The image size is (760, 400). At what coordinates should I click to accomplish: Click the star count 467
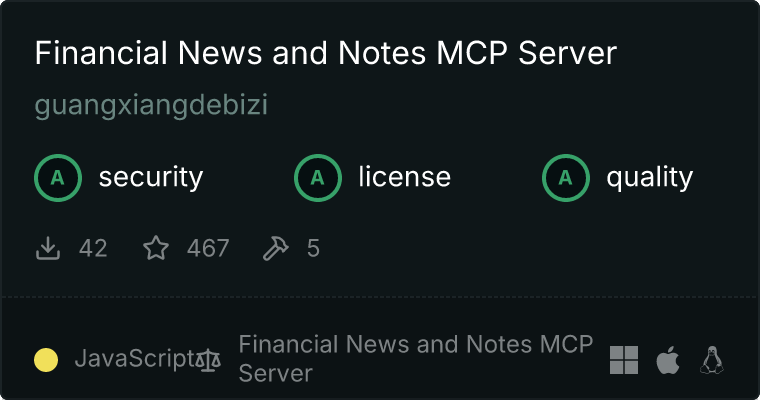point(208,249)
